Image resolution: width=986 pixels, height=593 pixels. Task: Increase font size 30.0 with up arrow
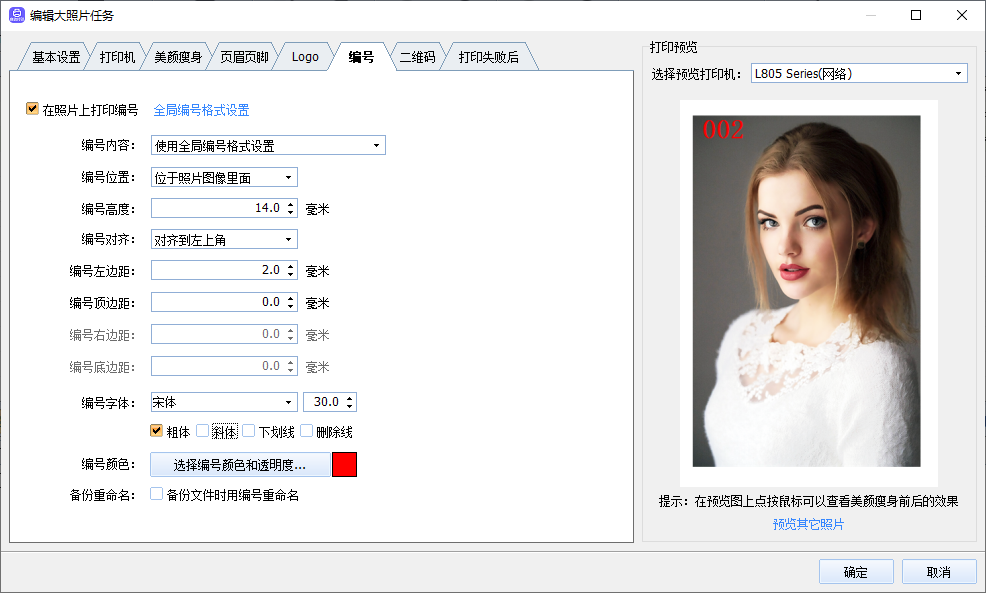click(349, 398)
